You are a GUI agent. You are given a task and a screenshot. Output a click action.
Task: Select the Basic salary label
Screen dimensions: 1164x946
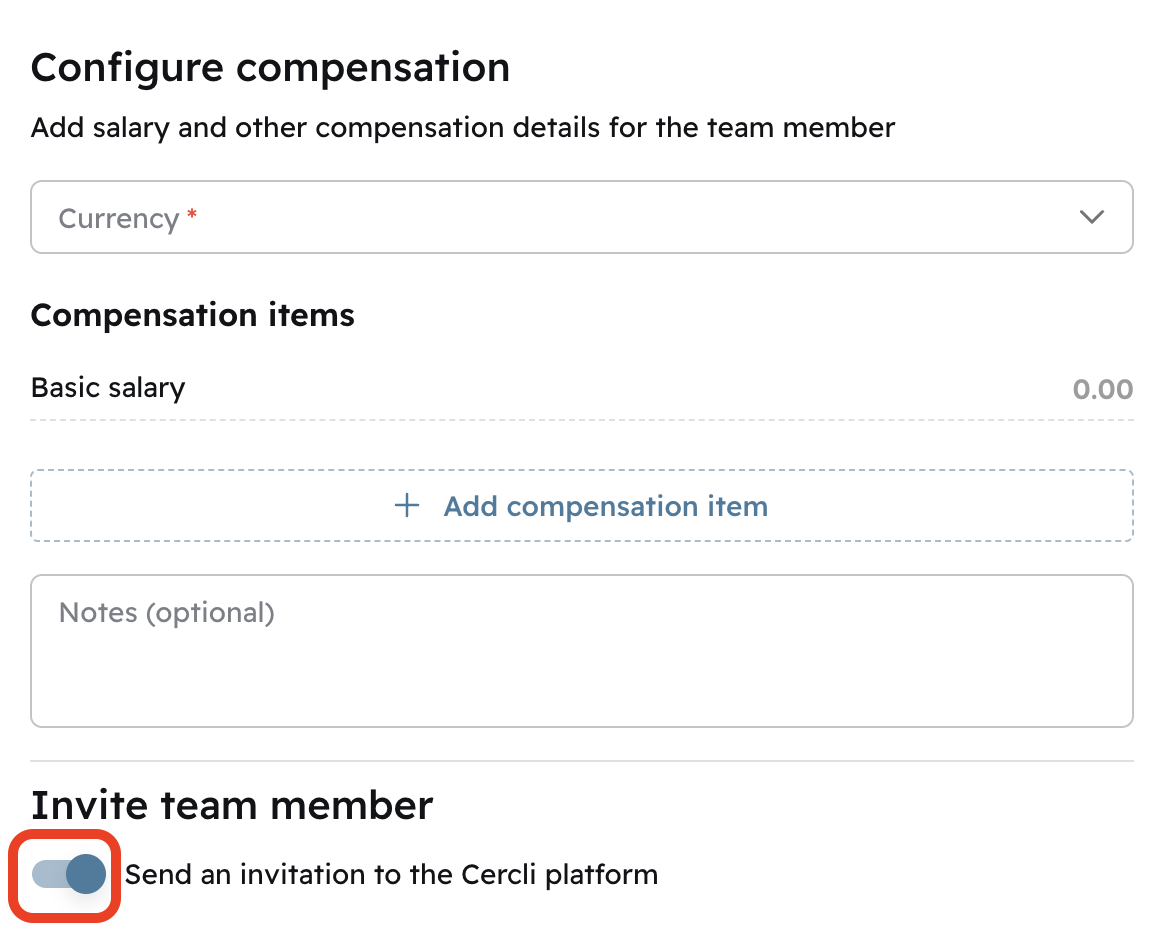tap(108, 388)
